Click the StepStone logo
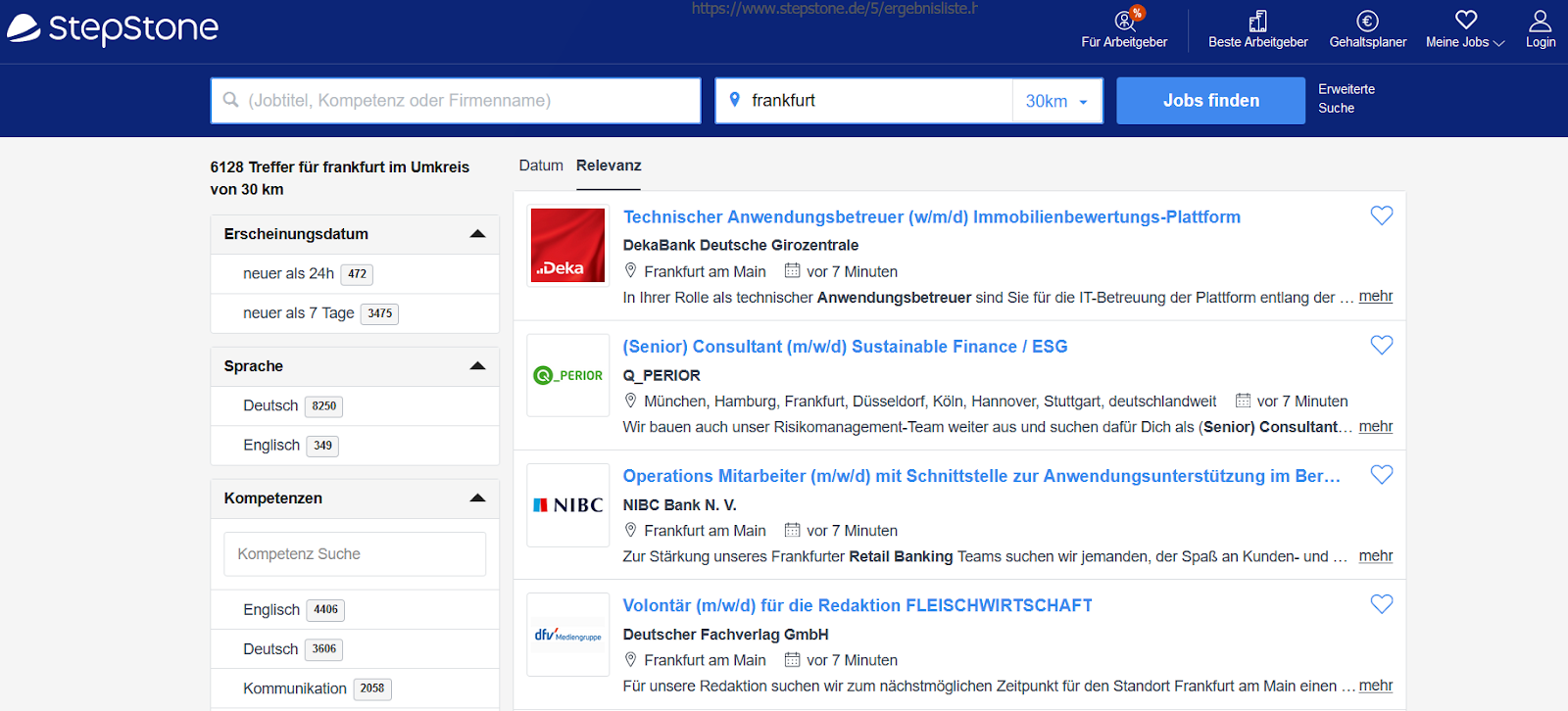1568x711 pixels. tap(113, 29)
